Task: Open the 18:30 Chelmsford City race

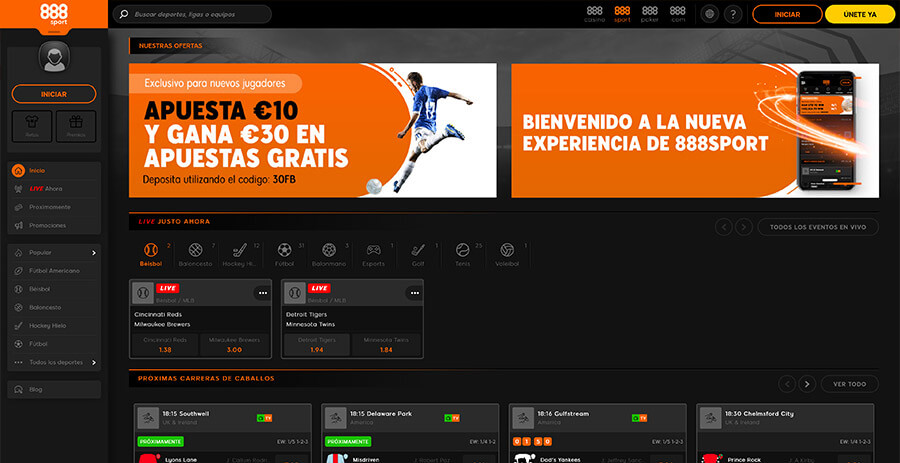Action: click(785, 433)
